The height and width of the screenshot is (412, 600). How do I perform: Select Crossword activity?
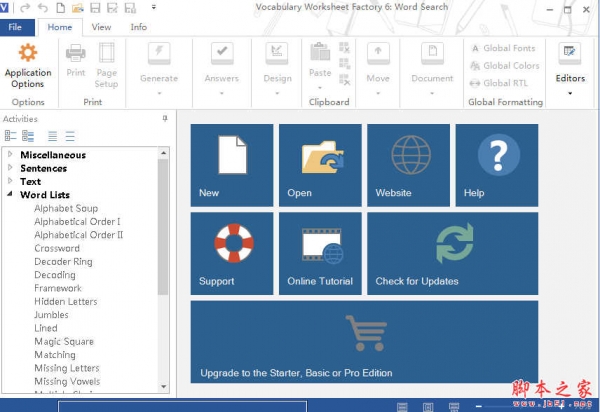tap(57, 248)
